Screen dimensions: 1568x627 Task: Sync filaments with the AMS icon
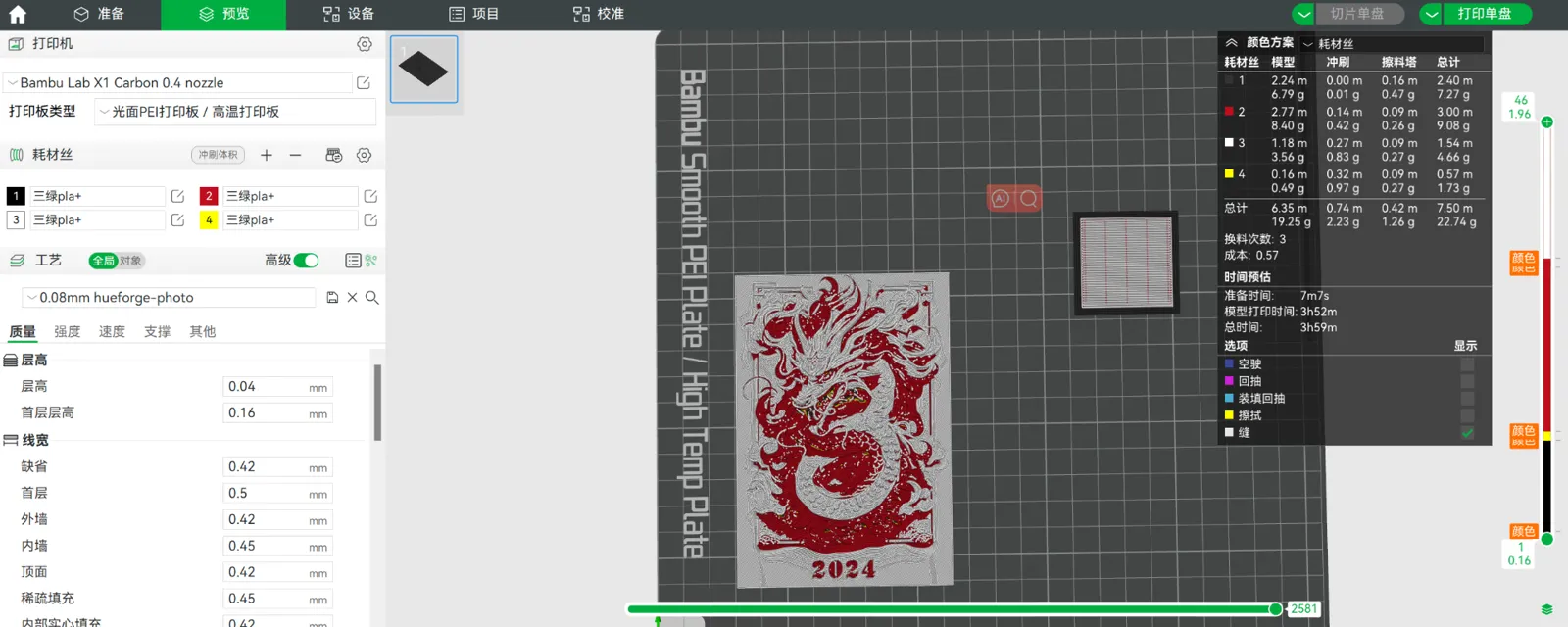(x=334, y=155)
